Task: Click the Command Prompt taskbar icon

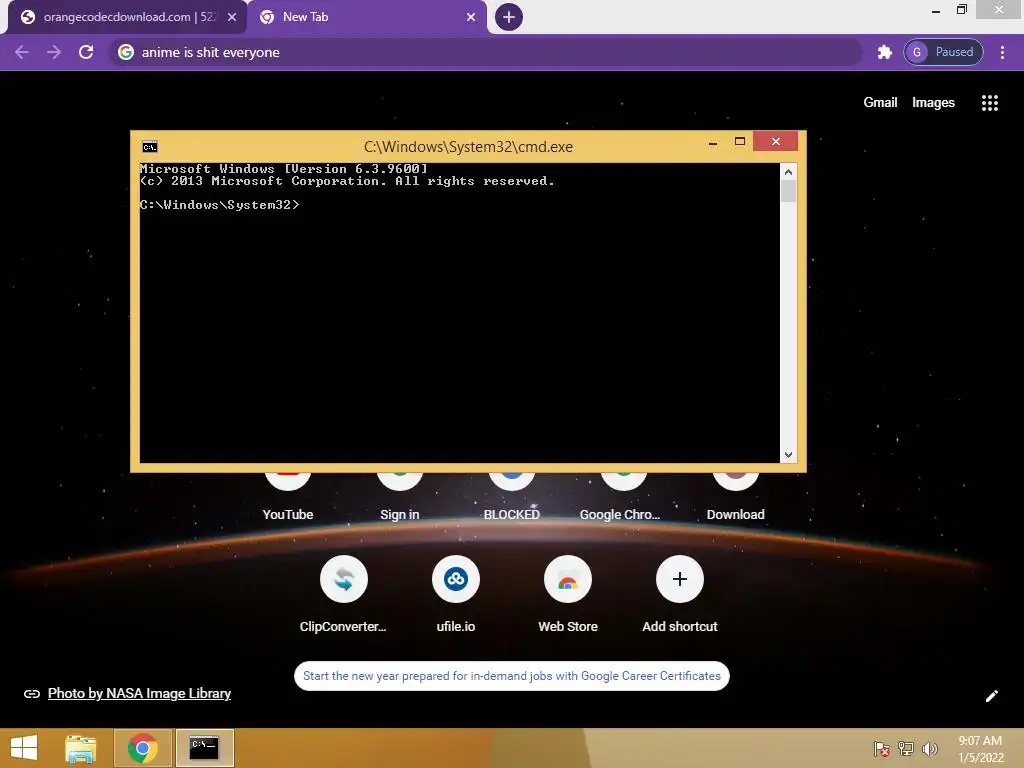Action: point(204,748)
